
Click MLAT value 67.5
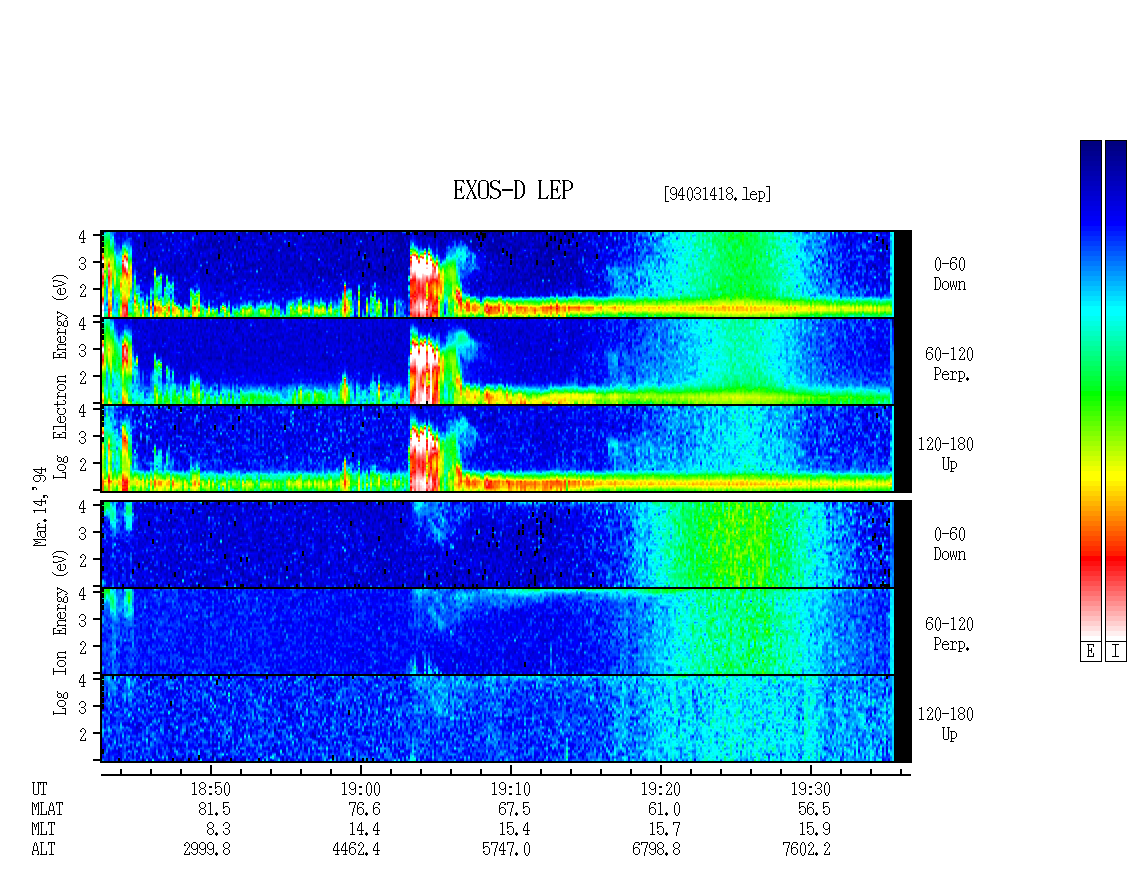click(x=515, y=809)
